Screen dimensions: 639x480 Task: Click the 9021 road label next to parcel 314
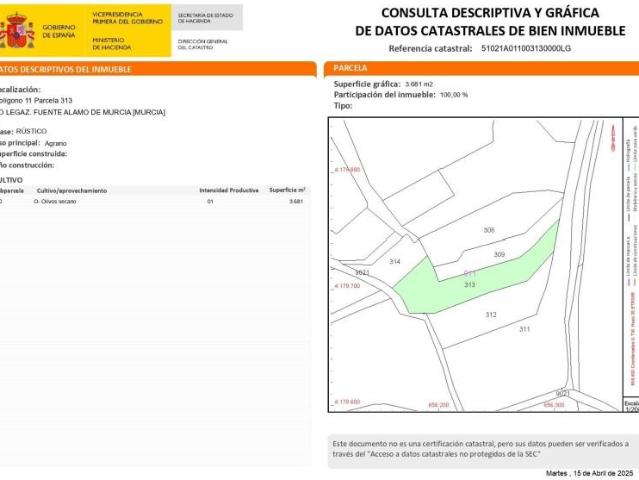tap(362, 272)
